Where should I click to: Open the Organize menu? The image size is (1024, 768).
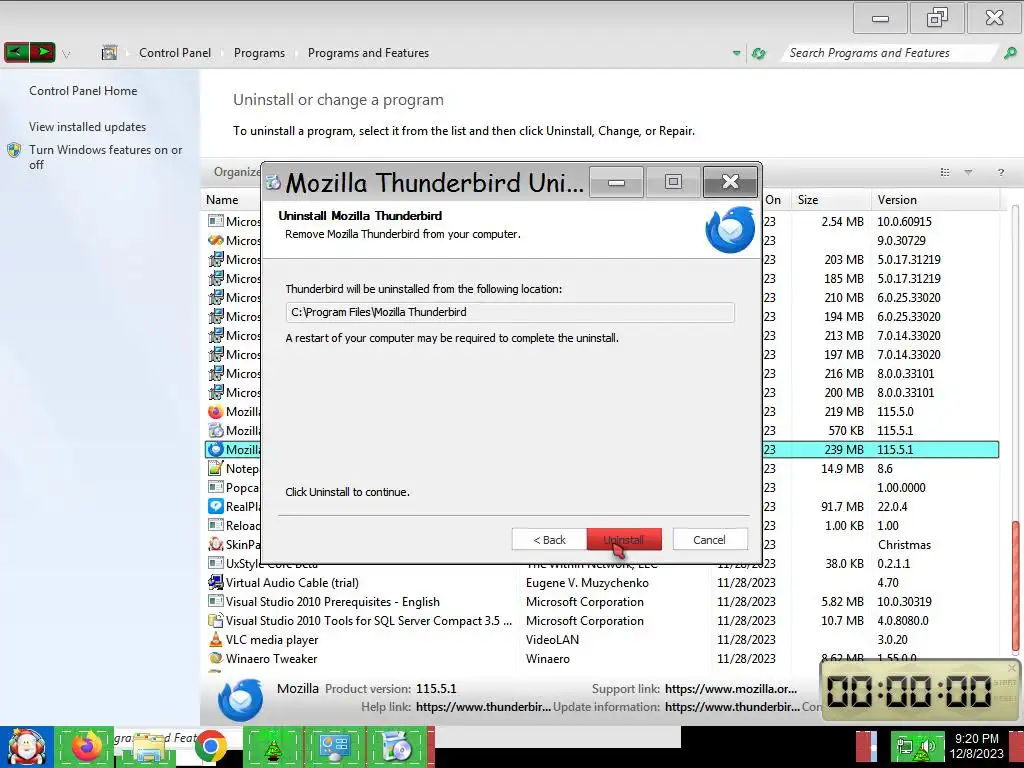[236, 172]
